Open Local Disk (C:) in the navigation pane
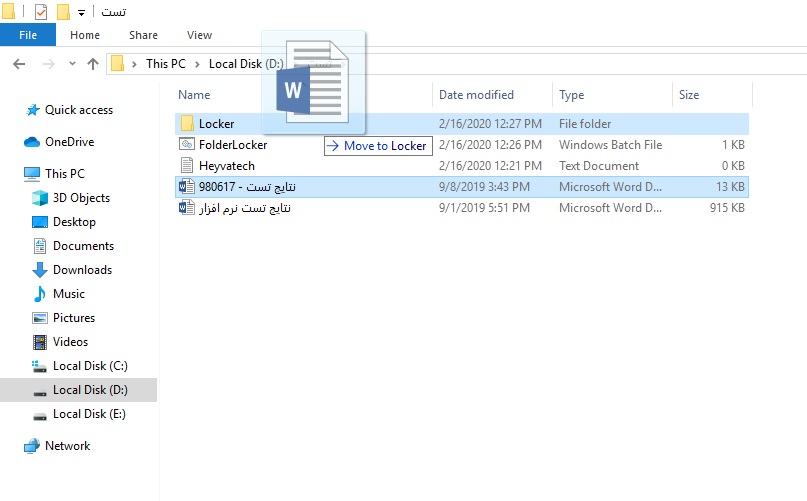807x501 pixels. (x=90, y=366)
